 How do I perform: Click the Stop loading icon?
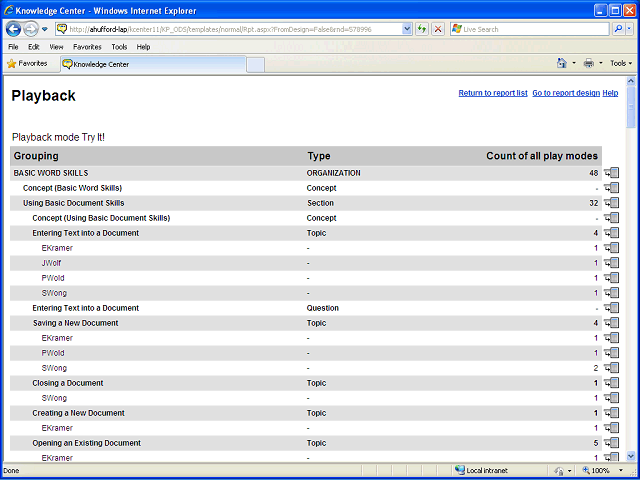(438, 29)
